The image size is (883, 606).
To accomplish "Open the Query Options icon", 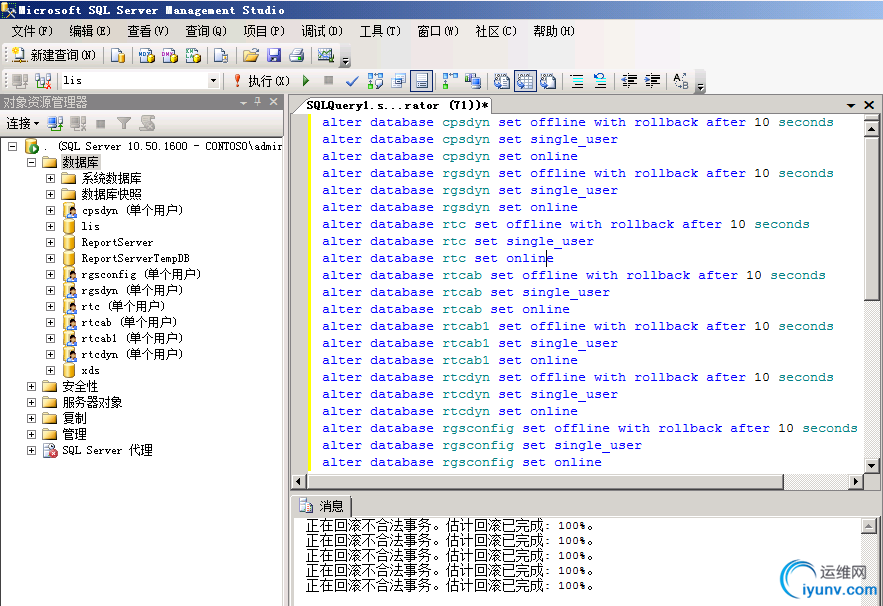I will [398, 81].
